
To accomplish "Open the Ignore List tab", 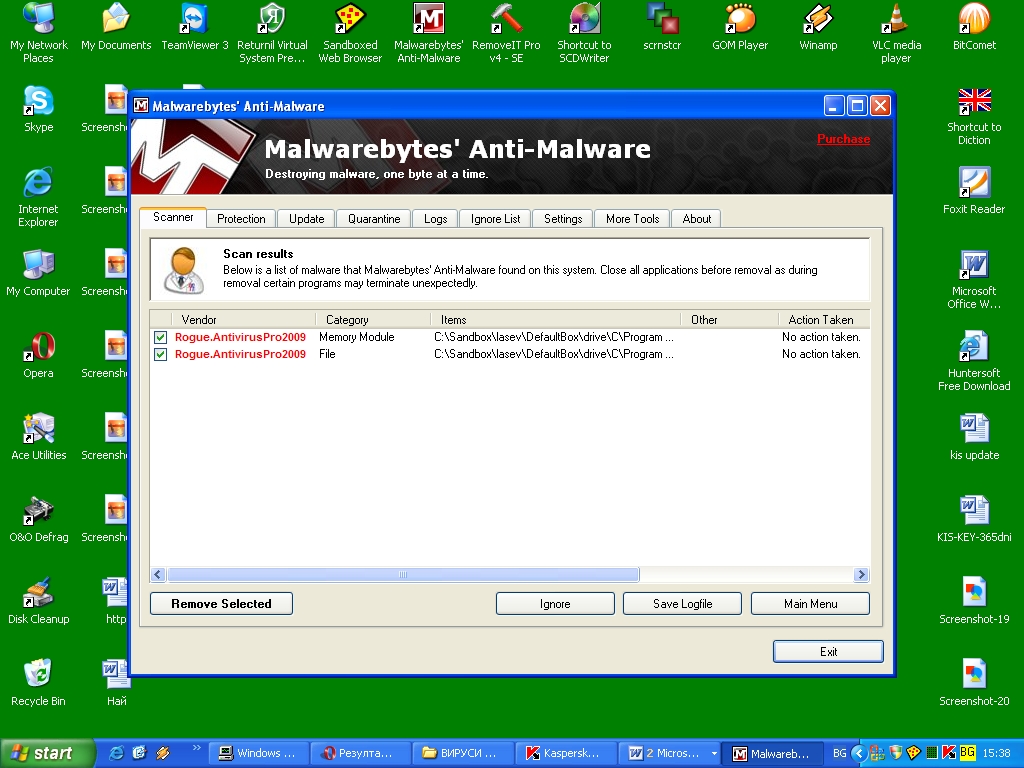I will (495, 219).
